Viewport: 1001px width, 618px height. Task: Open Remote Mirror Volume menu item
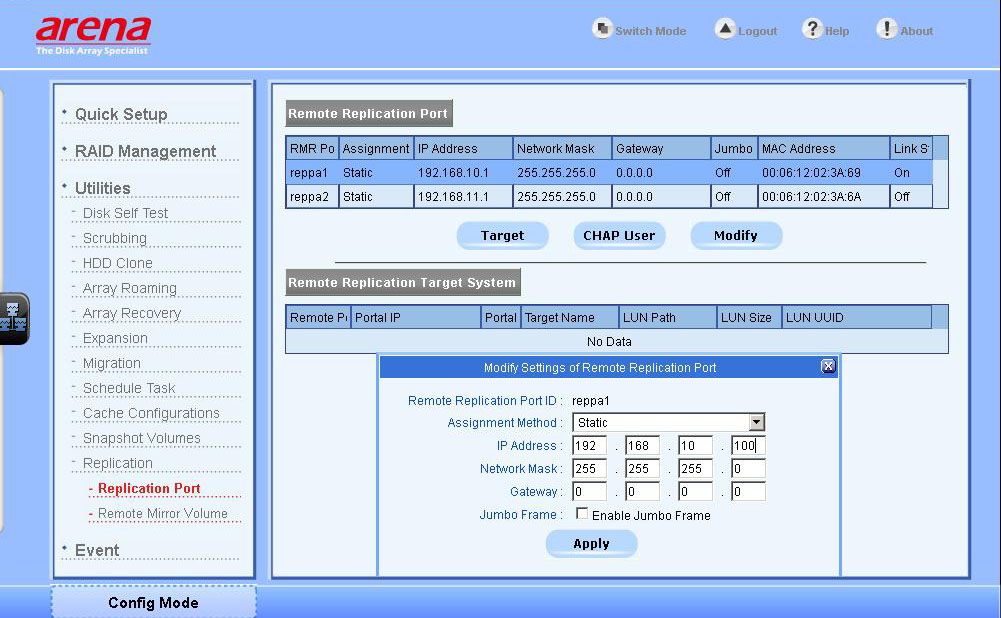pos(163,514)
